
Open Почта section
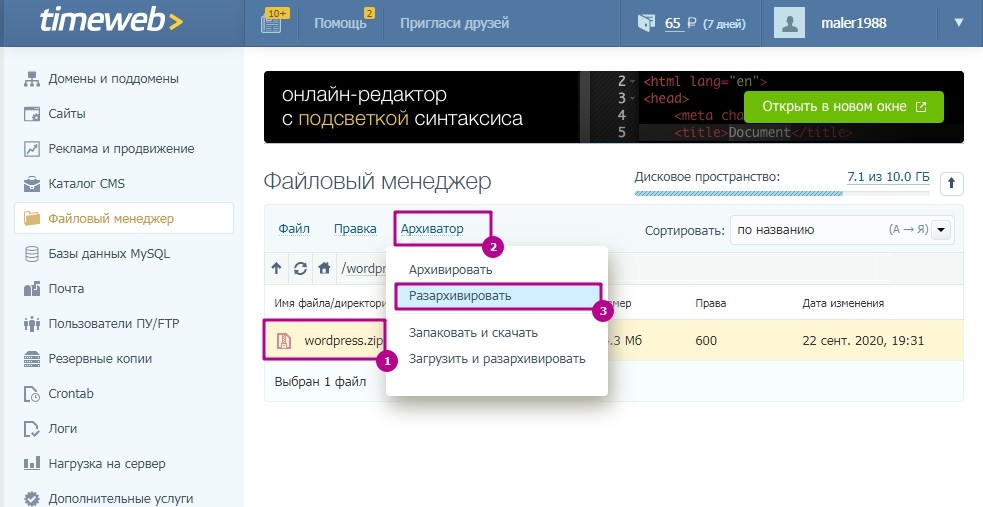click(66, 289)
